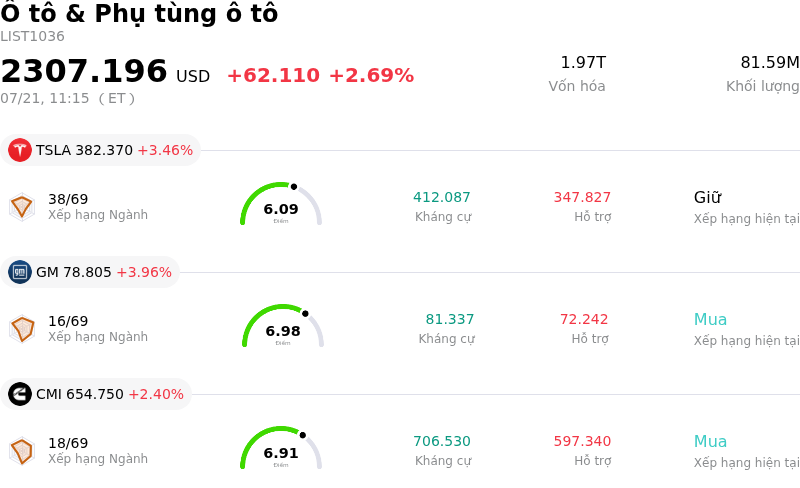Click the GM logo icon
This screenshot has width=800, height=488.
coord(20,272)
